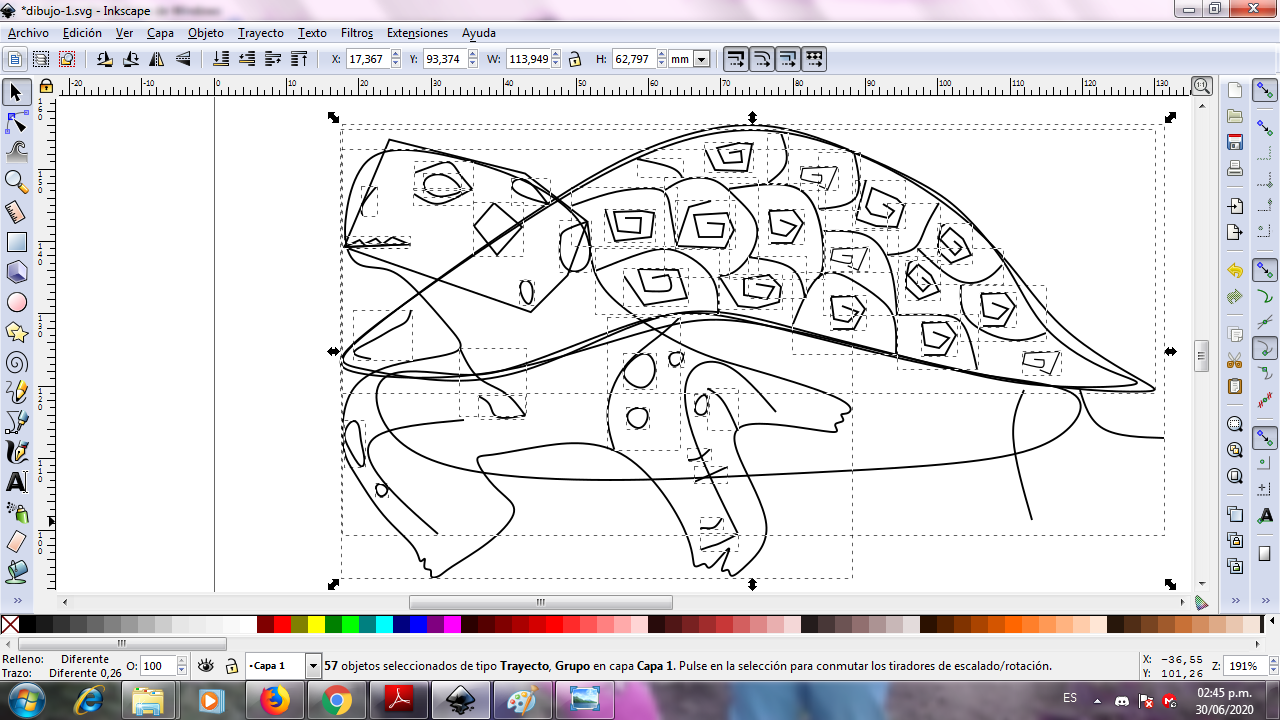Toggle snapping enable button
This screenshot has width=1280, height=720.
[1265, 92]
